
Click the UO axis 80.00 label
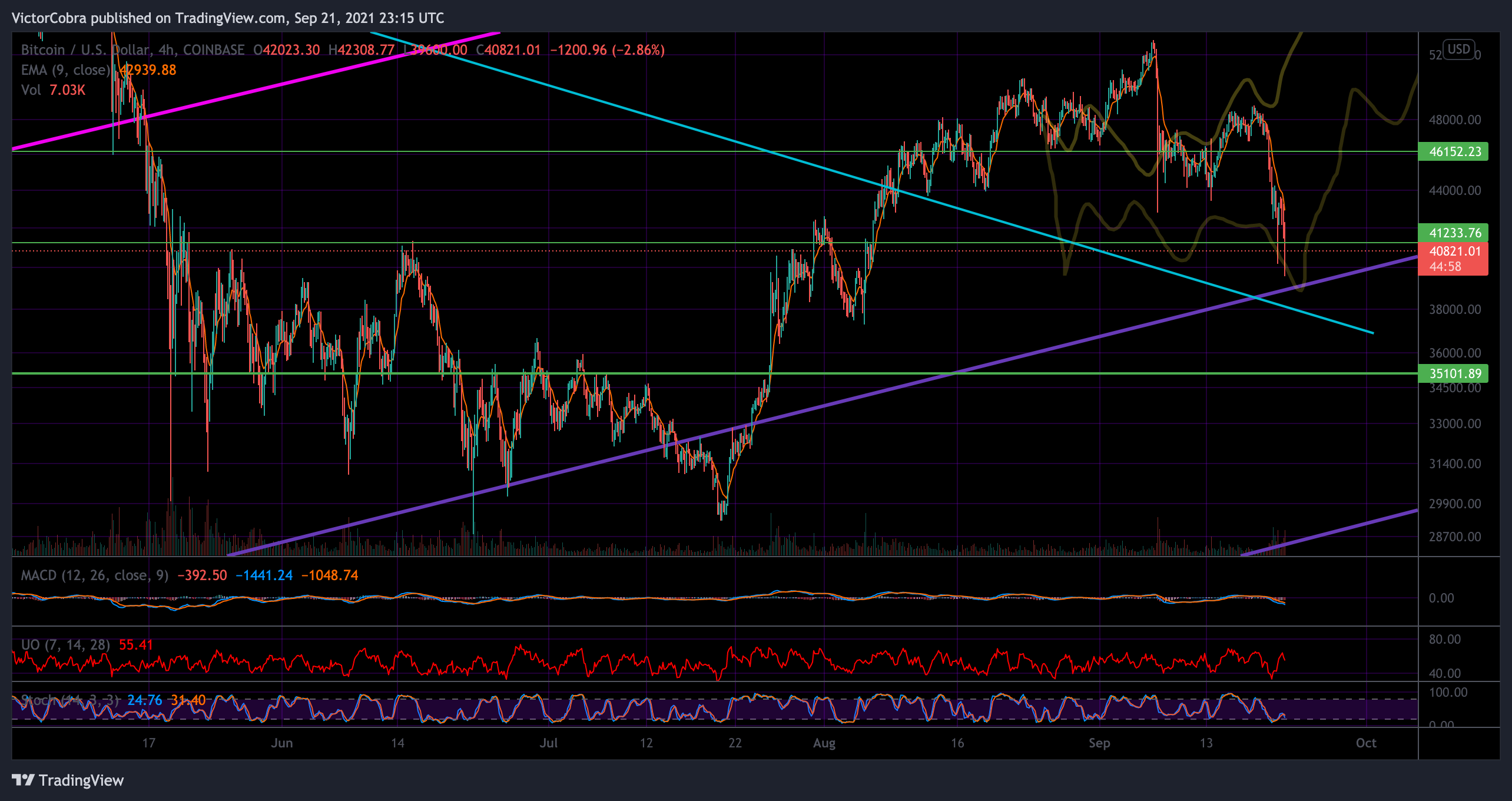(x=1444, y=640)
